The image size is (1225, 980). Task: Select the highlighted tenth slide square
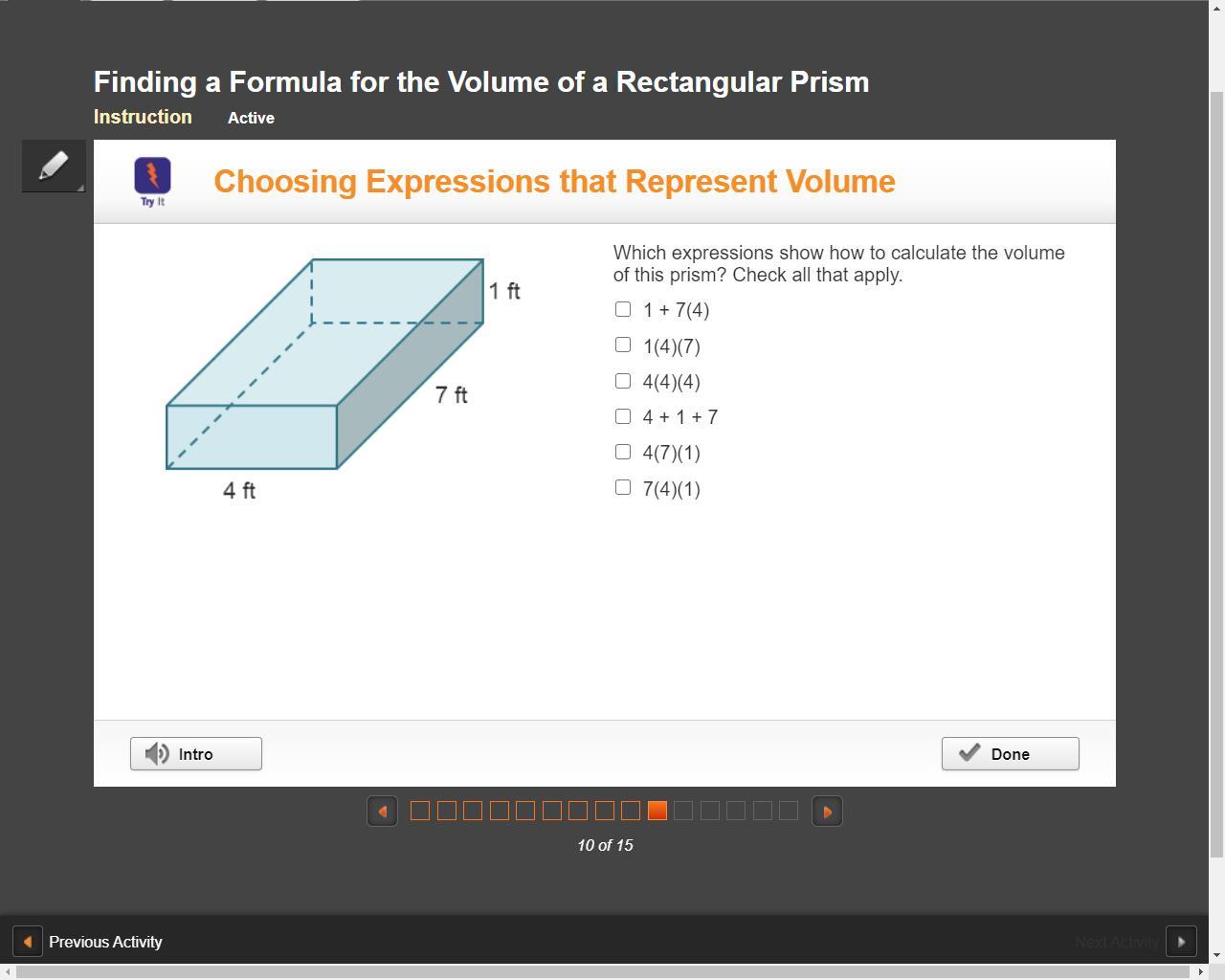657,811
